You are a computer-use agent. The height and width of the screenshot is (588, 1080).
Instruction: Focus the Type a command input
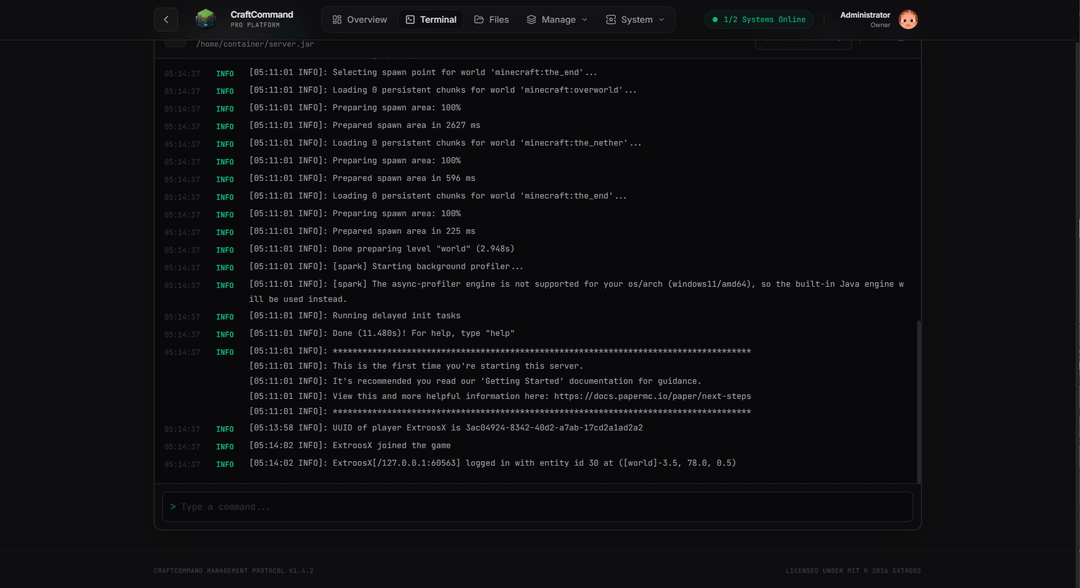pos(538,507)
